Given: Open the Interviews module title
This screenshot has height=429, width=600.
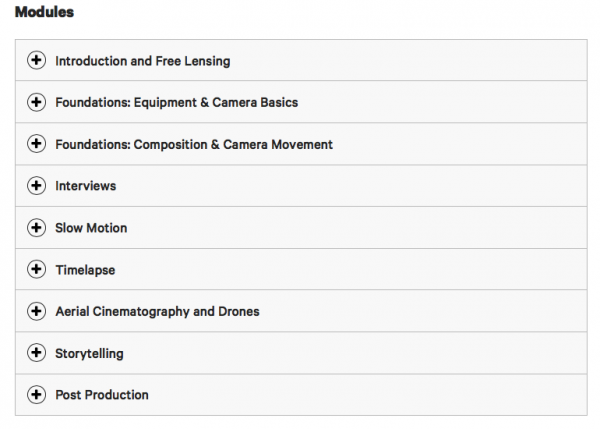Looking at the screenshot, I should click(x=86, y=186).
